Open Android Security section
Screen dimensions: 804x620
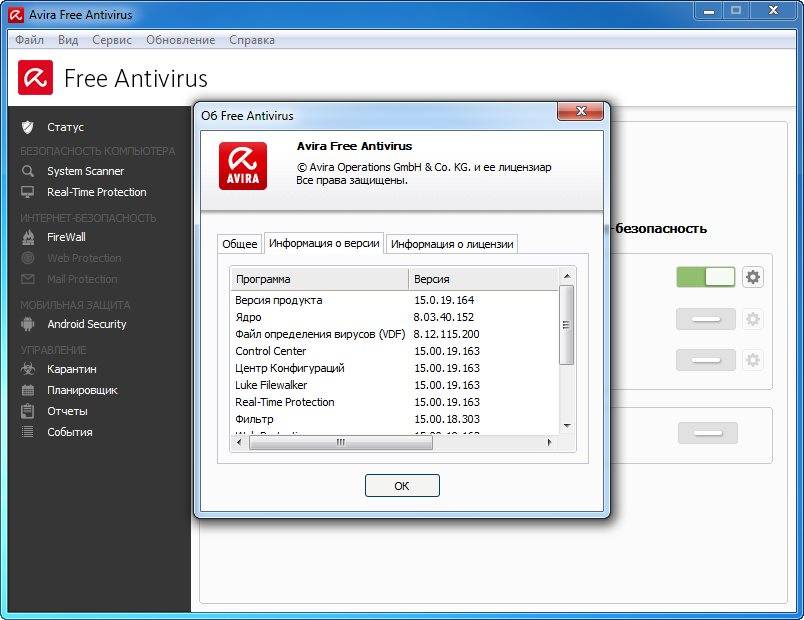[x=87, y=324]
